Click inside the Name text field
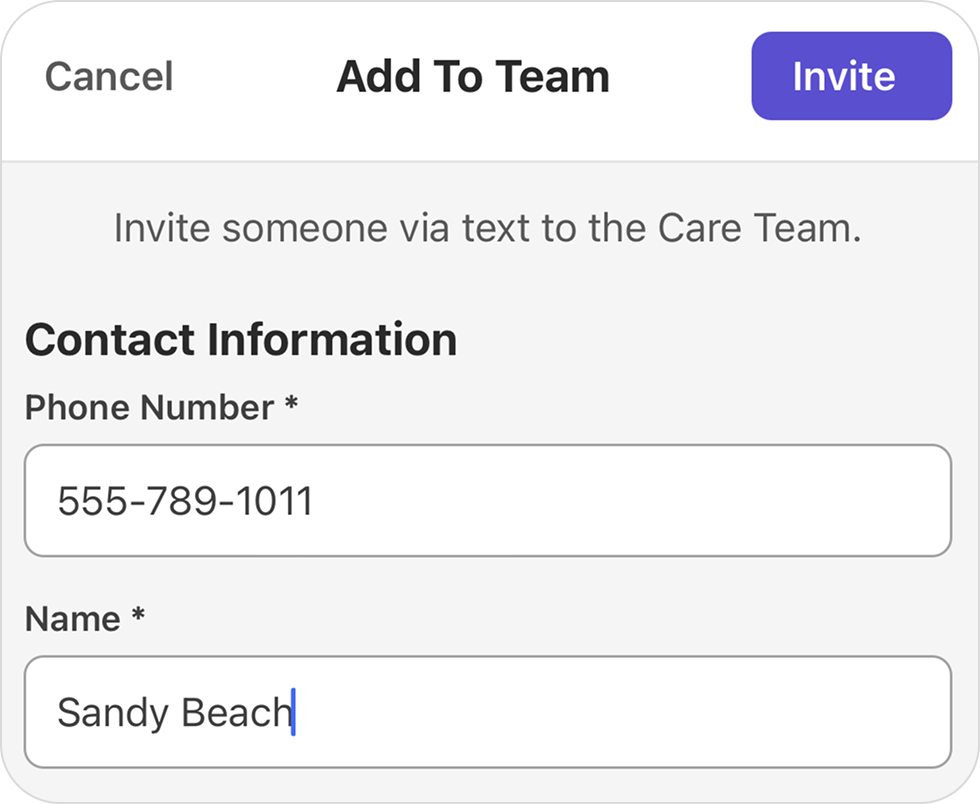980x804 pixels. pos(490,711)
